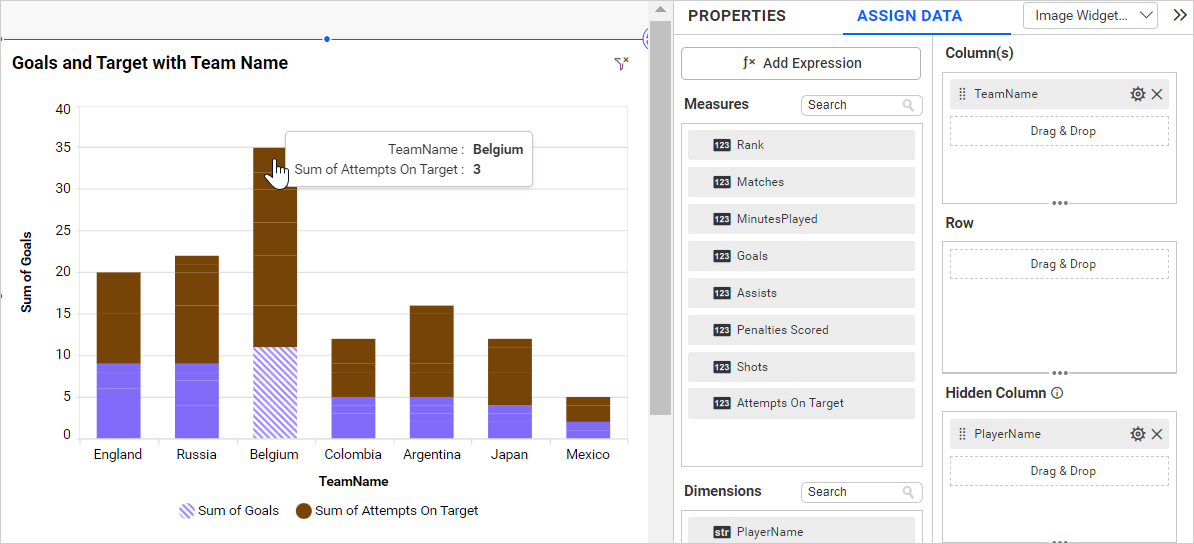Remove PlayerName from Hidden Column
The height and width of the screenshot is (544, 1194).
(1157, 434)
